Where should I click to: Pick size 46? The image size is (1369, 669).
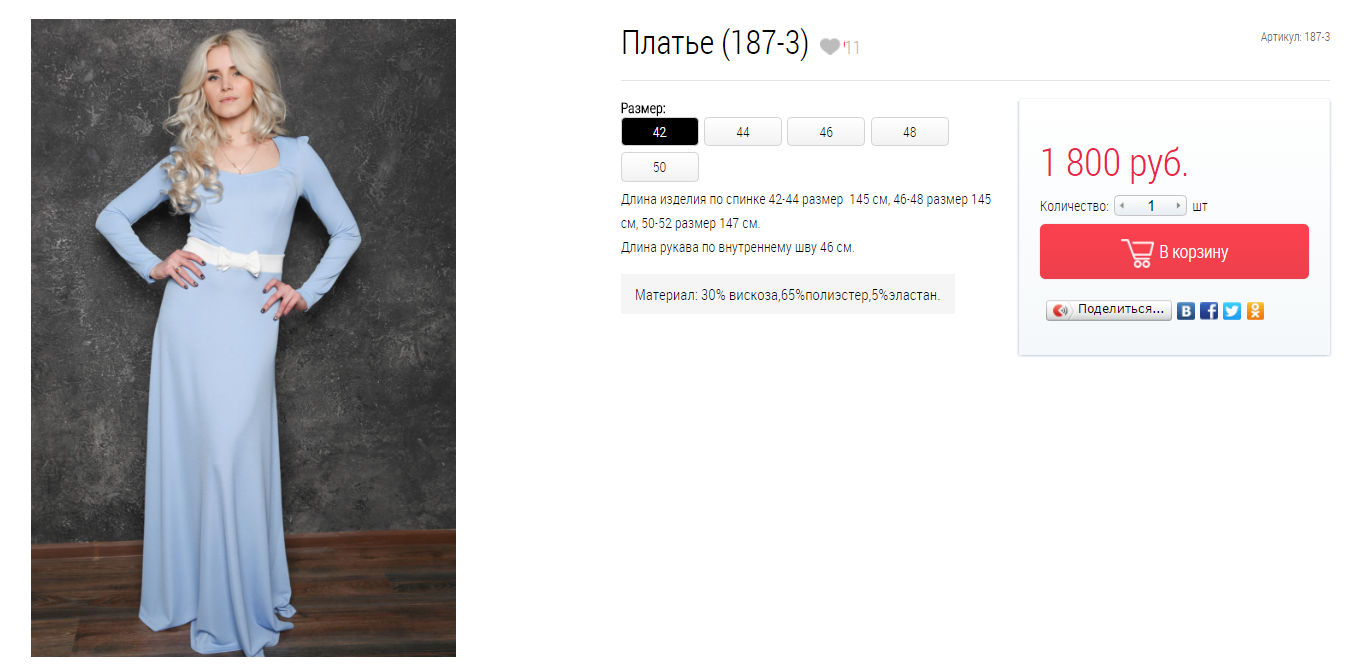click(x=826, y=132)
